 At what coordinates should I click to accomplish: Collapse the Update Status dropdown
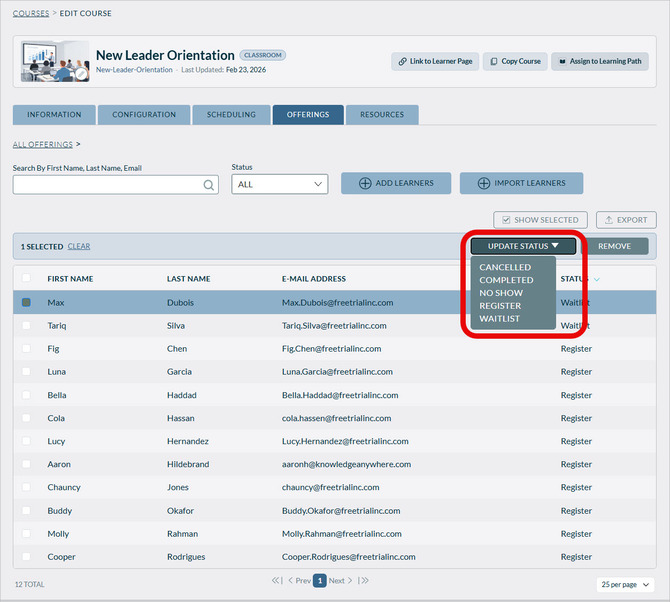523,246
